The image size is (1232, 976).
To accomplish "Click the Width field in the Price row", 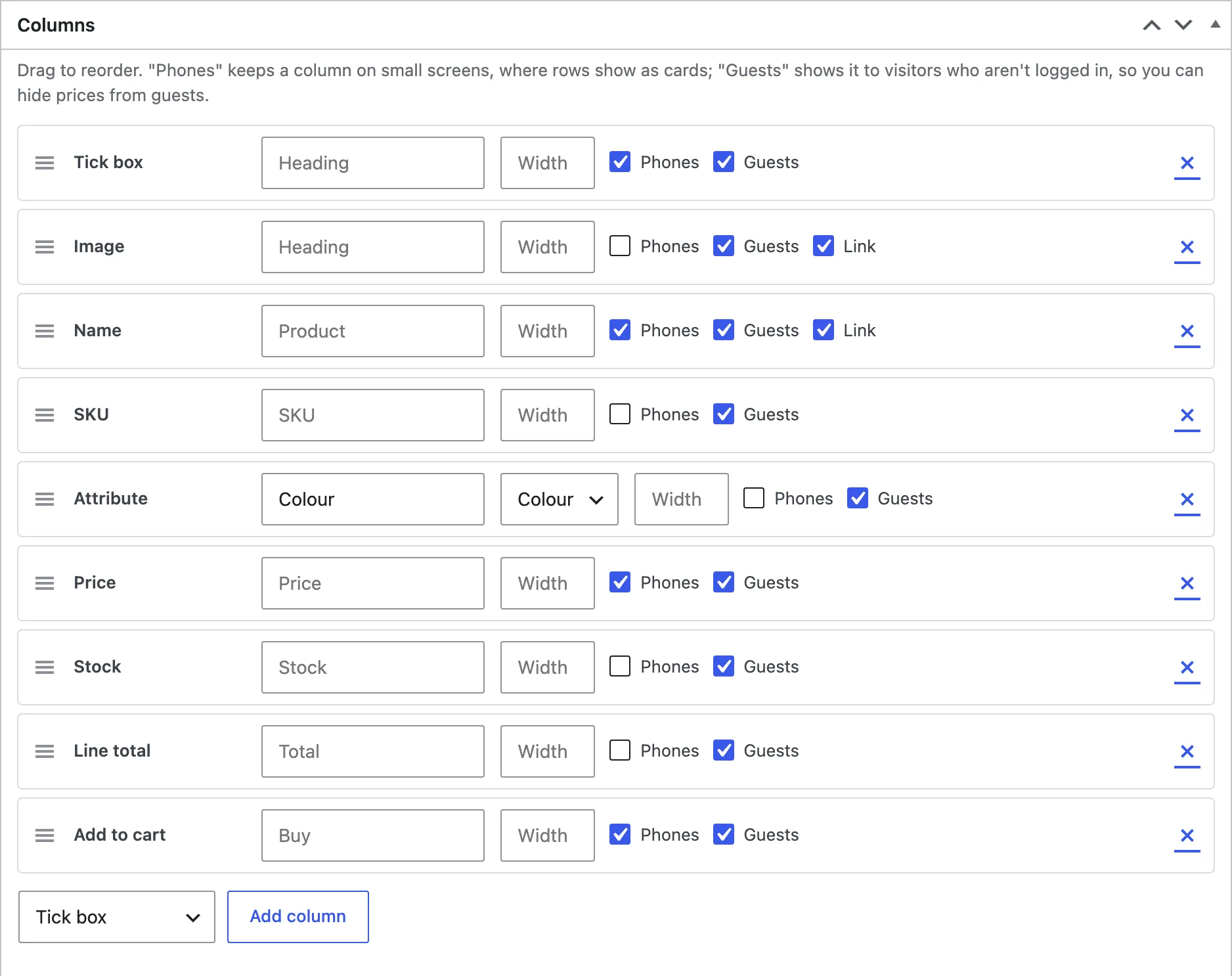I will pos(548,583).
